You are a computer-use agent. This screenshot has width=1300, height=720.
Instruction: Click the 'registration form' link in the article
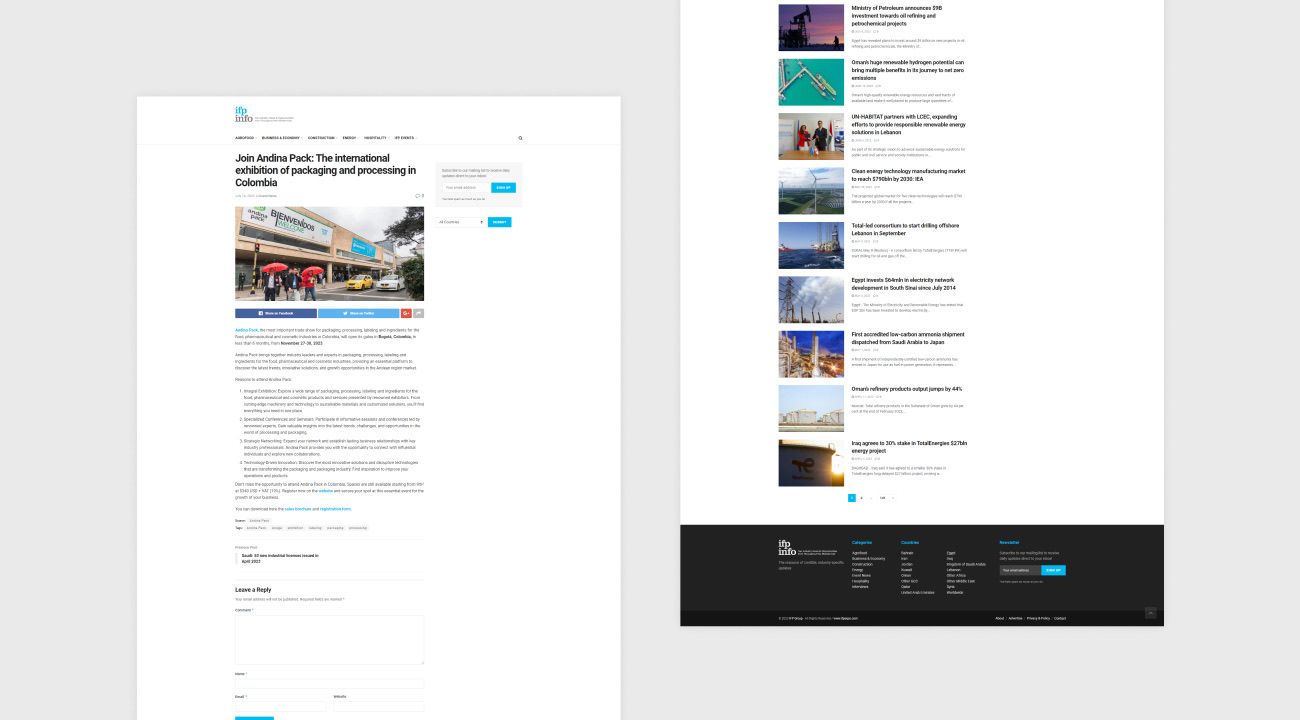pyautogui.click(x=335, y=509)
